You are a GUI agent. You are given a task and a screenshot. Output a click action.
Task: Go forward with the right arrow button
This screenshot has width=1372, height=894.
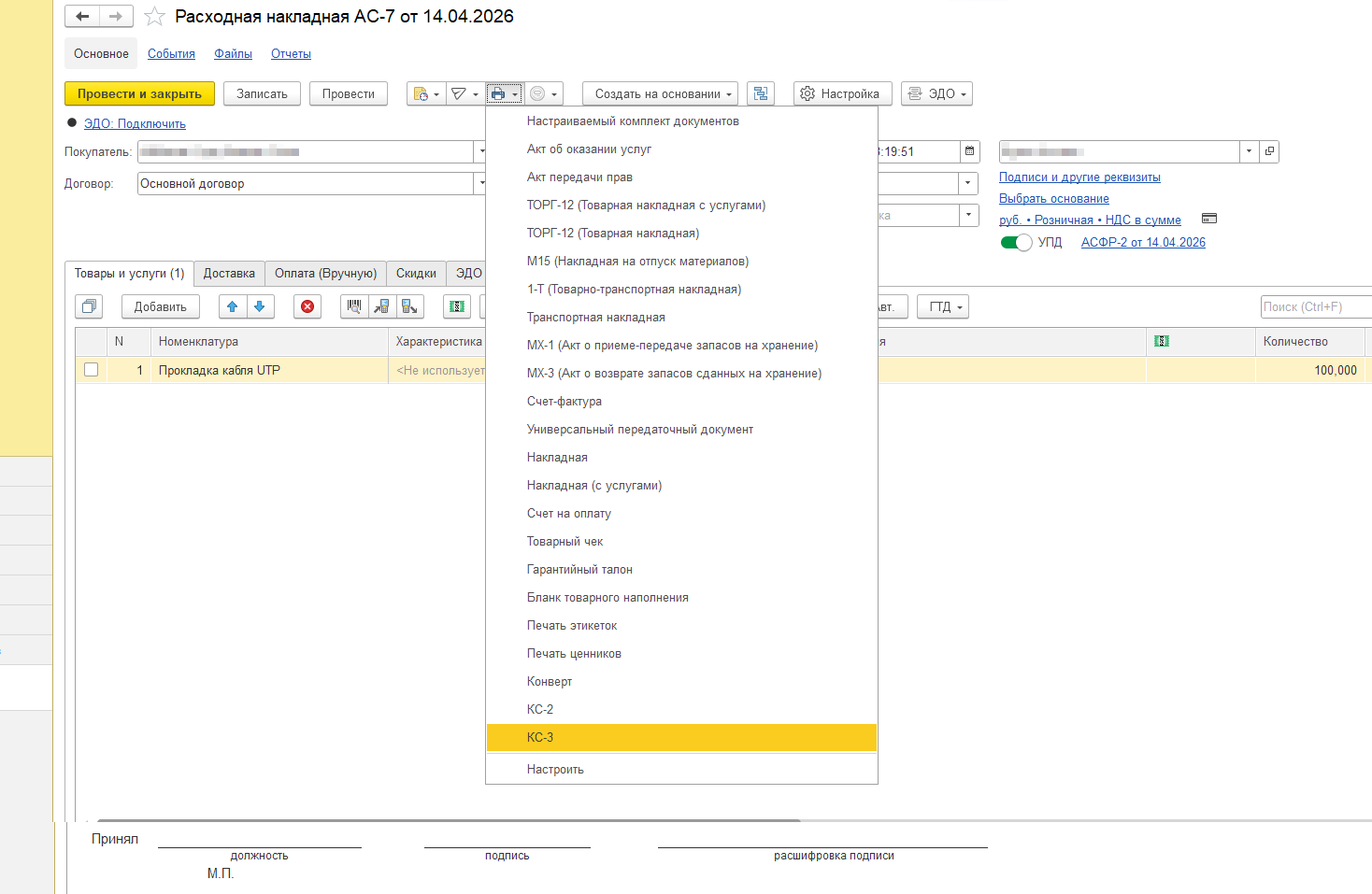pyautogui.click(x=116, y=16)
